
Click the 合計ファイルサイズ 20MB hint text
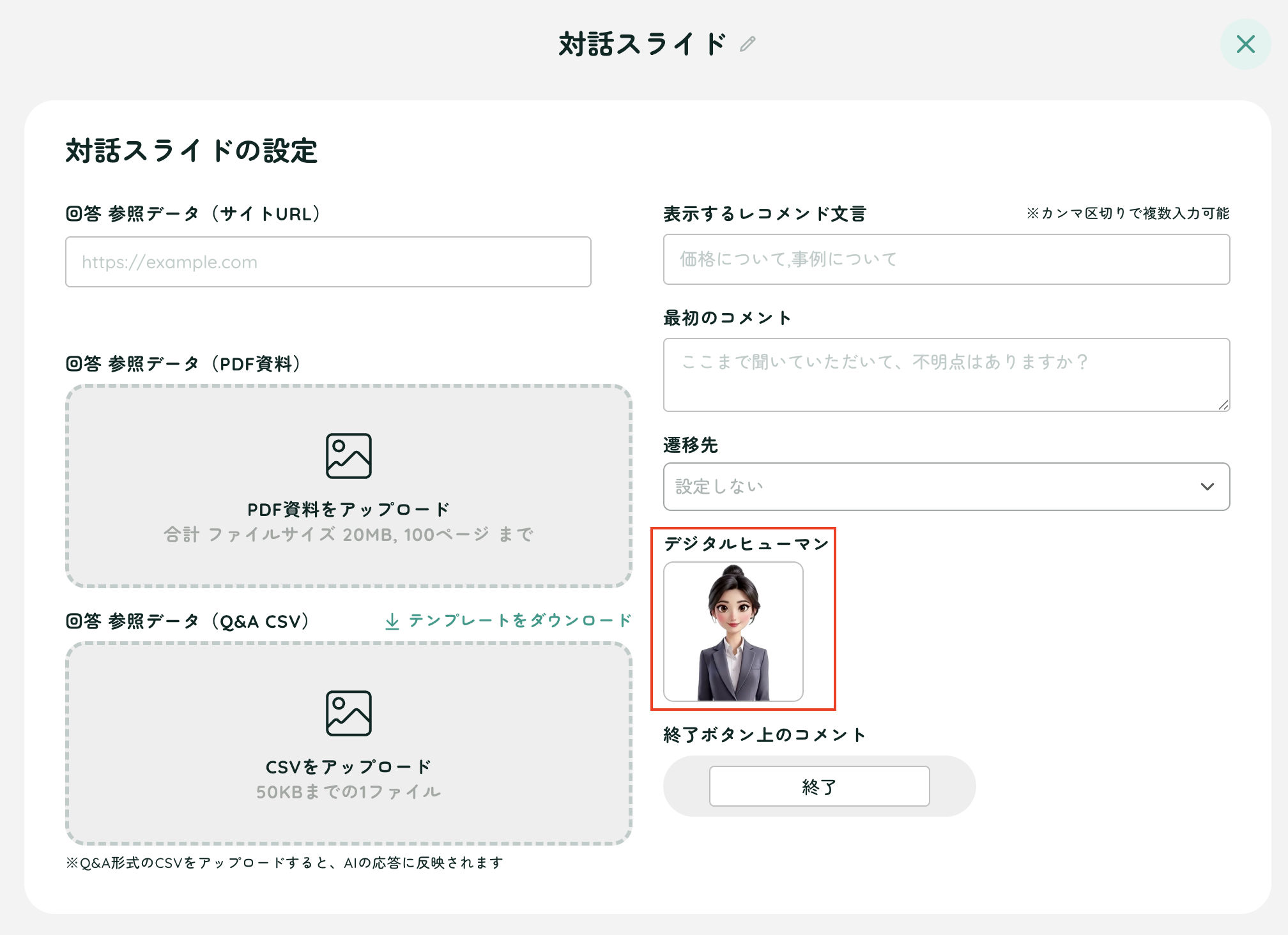pos(348,535)
